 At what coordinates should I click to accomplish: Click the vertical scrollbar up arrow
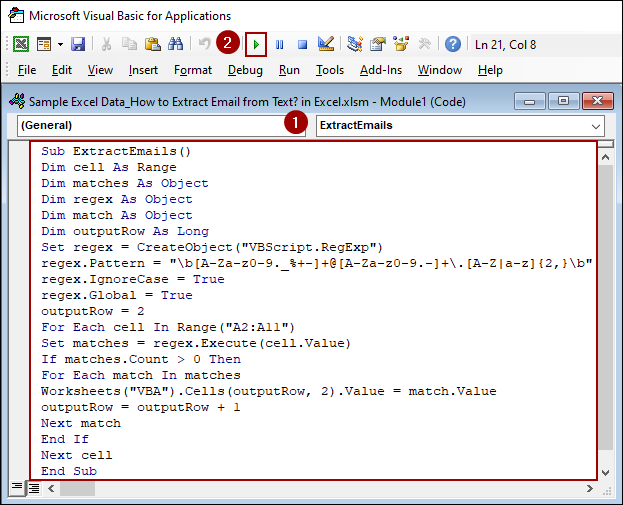pos(606,157)
